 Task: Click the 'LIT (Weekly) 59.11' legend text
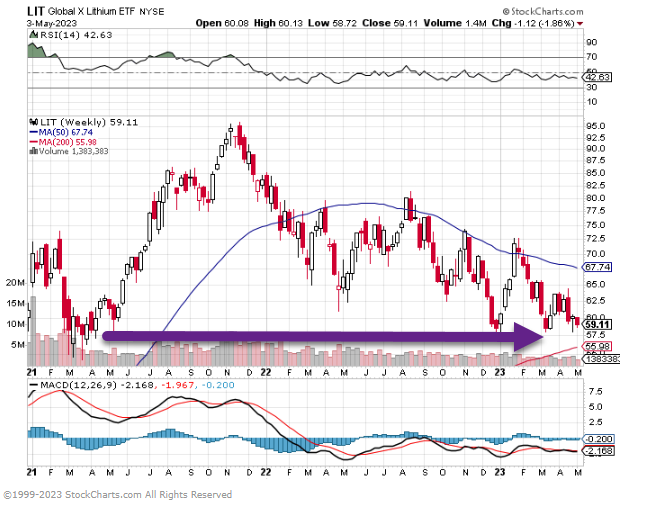click(89, 122)
